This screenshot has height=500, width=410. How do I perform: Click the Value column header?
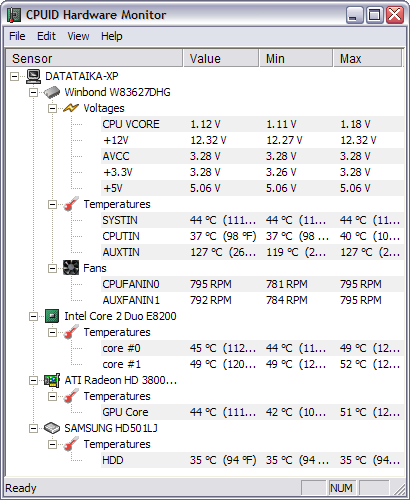click(221, 58)
